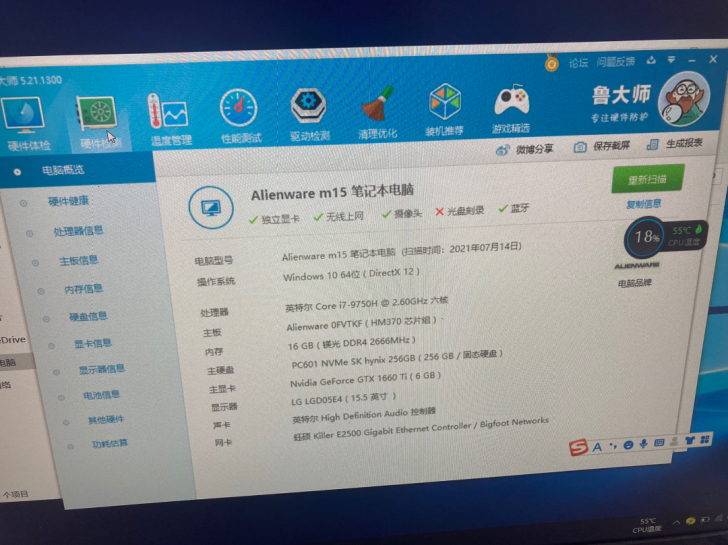Show hidden tray icons chevron in taskbar
The image size is (728, 545).
[x=676, y=522]
